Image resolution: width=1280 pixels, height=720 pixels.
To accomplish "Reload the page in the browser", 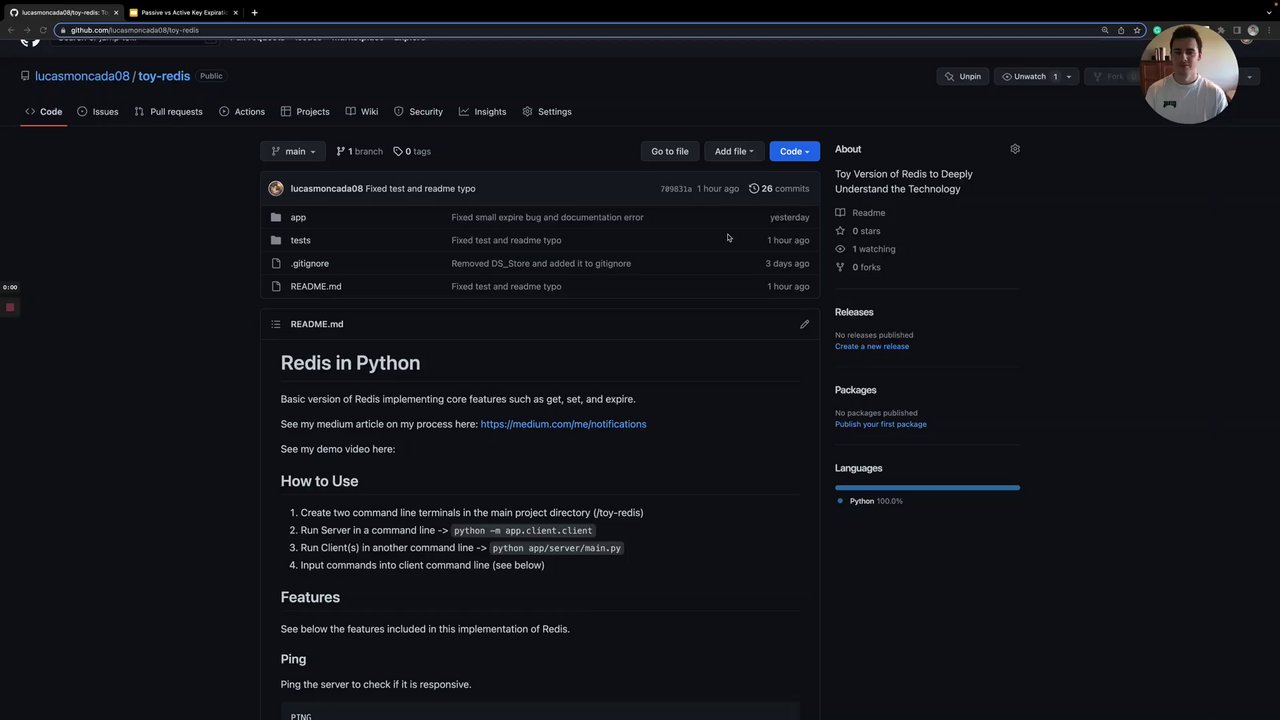I will point(43,30).
